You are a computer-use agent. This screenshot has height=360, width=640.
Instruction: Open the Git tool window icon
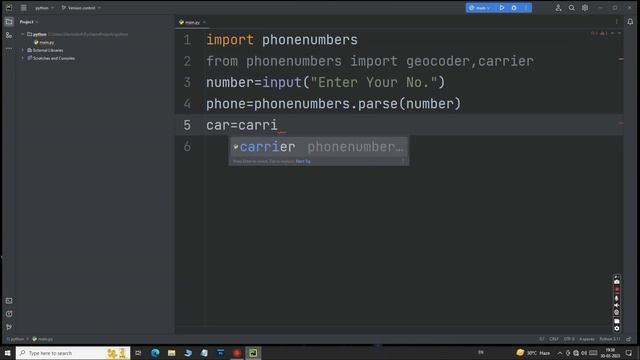tap(9, 327)
